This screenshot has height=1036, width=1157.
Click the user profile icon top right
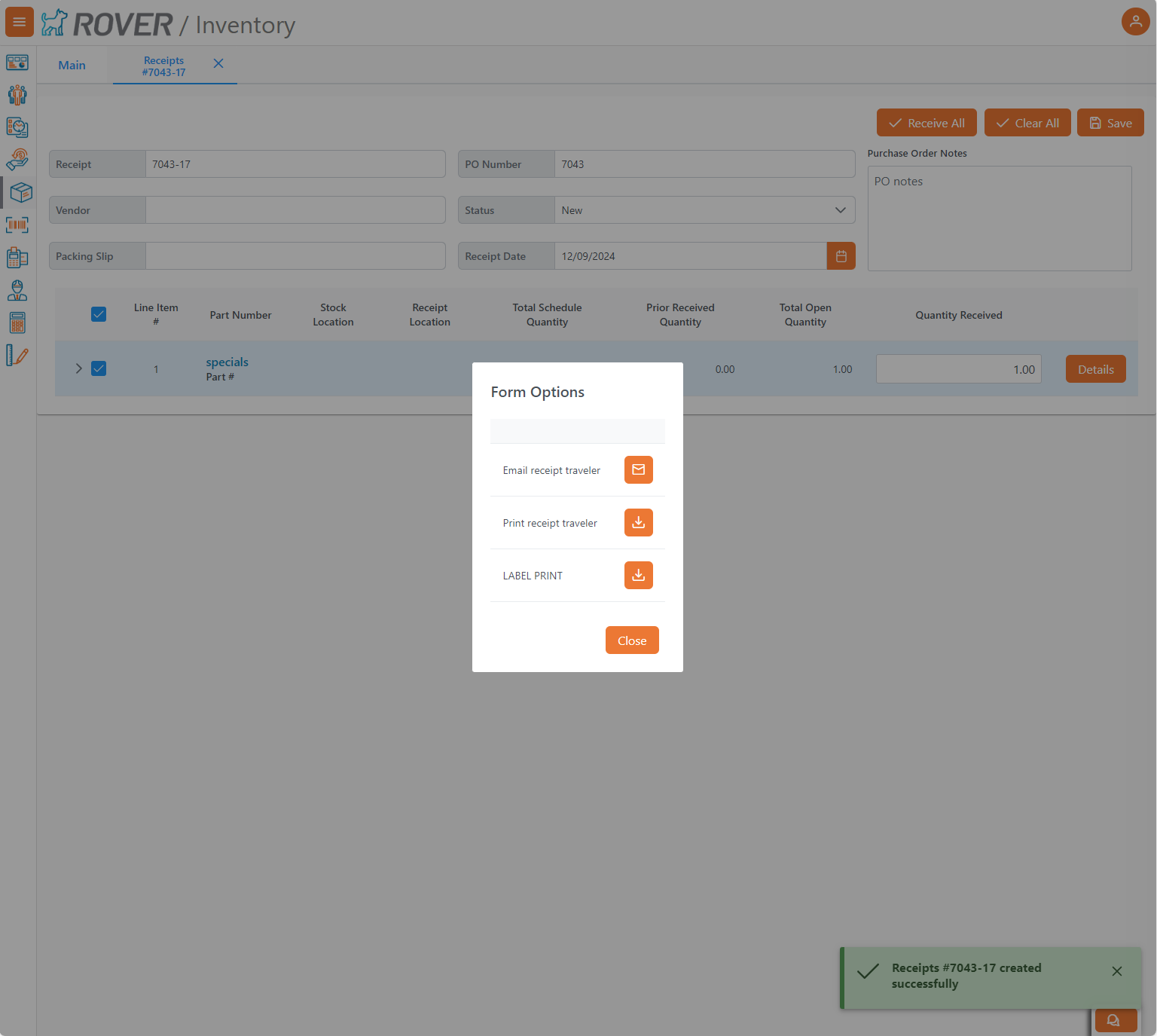pyautogui.click(x=1136, y=21)
